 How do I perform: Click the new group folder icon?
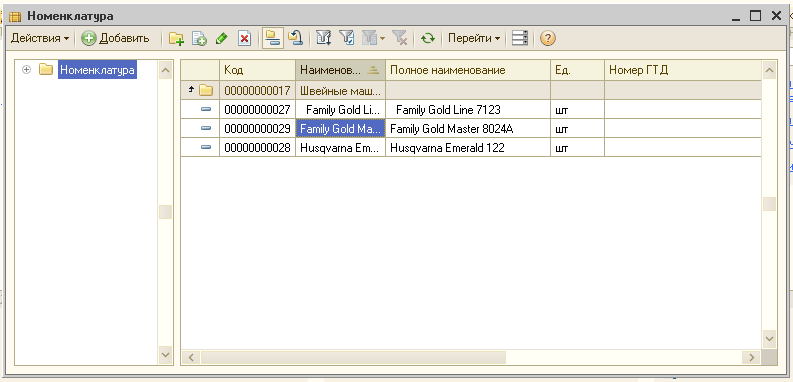click(x=176, y=38)
